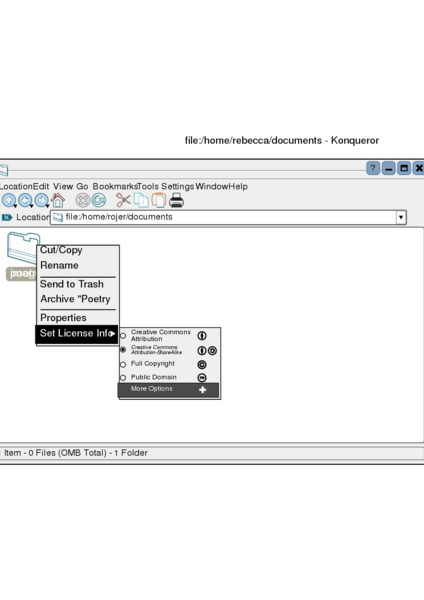Open the Home folder icon
This screenshot has width=424, height=600.
coord(58,200)
